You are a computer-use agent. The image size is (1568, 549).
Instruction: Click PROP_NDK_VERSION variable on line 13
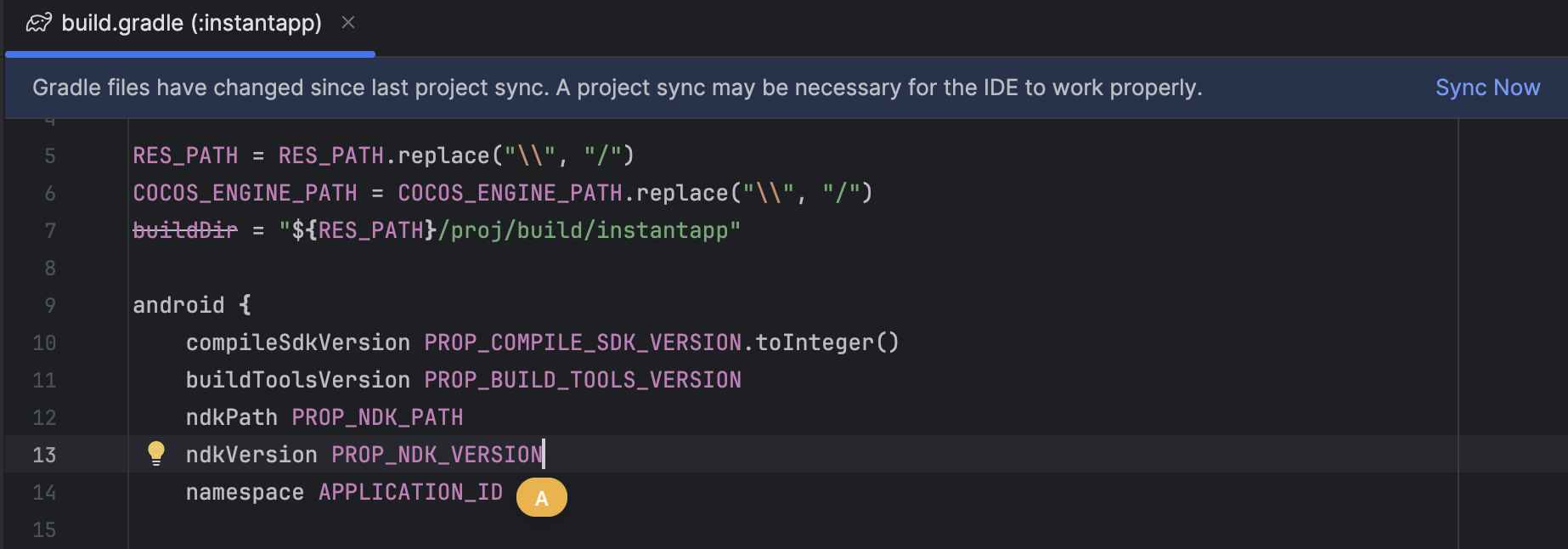tap(437, 455)
